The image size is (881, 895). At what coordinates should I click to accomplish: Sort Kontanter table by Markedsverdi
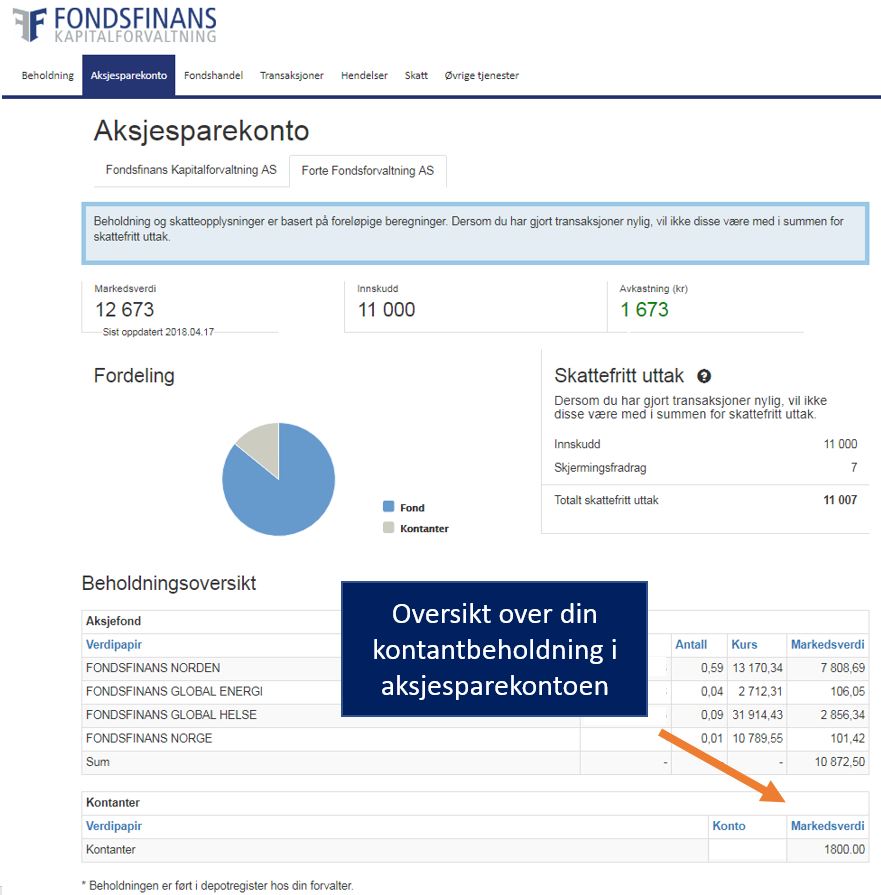pyautogui.click(x=827, y=826)
